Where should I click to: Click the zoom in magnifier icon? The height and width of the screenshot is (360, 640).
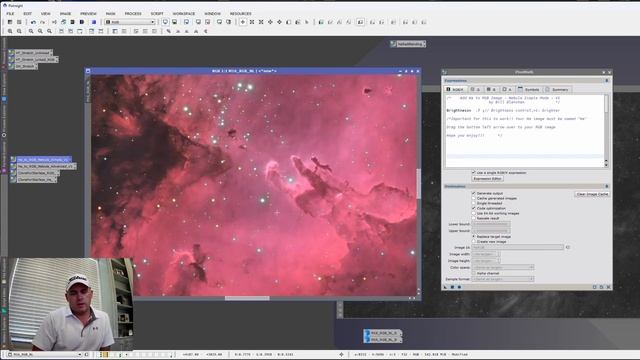click(10, 31)
